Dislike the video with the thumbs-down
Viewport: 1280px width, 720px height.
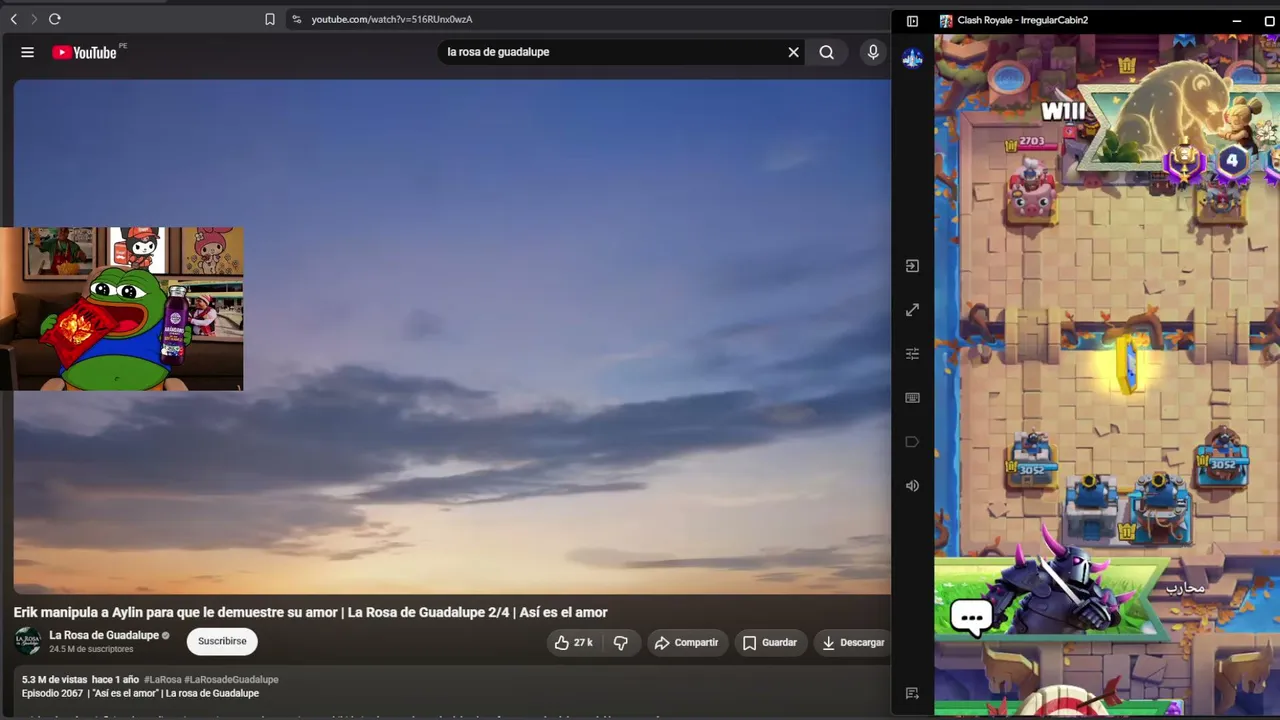621,643
